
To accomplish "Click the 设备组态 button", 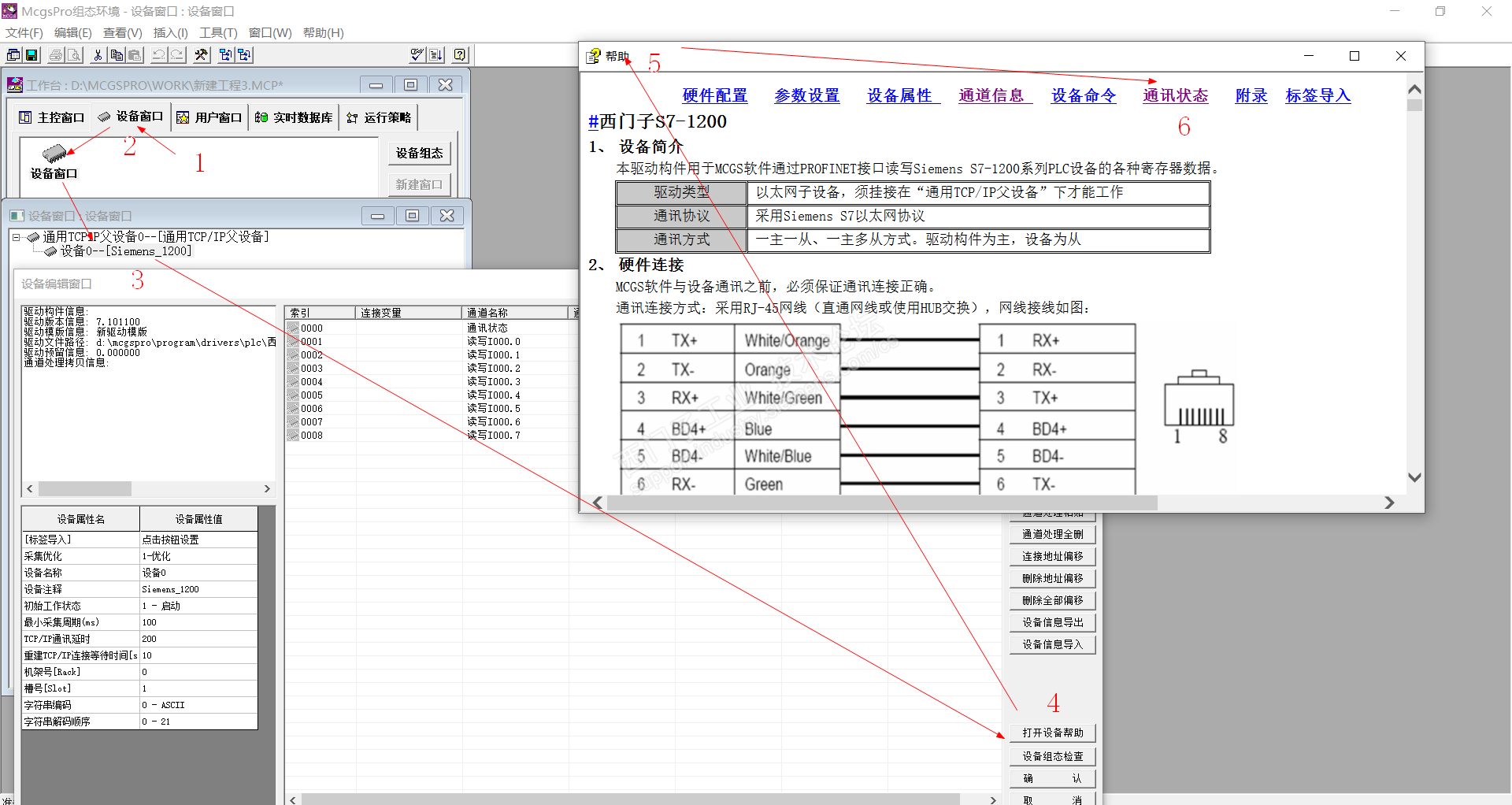I will point(419,153).
